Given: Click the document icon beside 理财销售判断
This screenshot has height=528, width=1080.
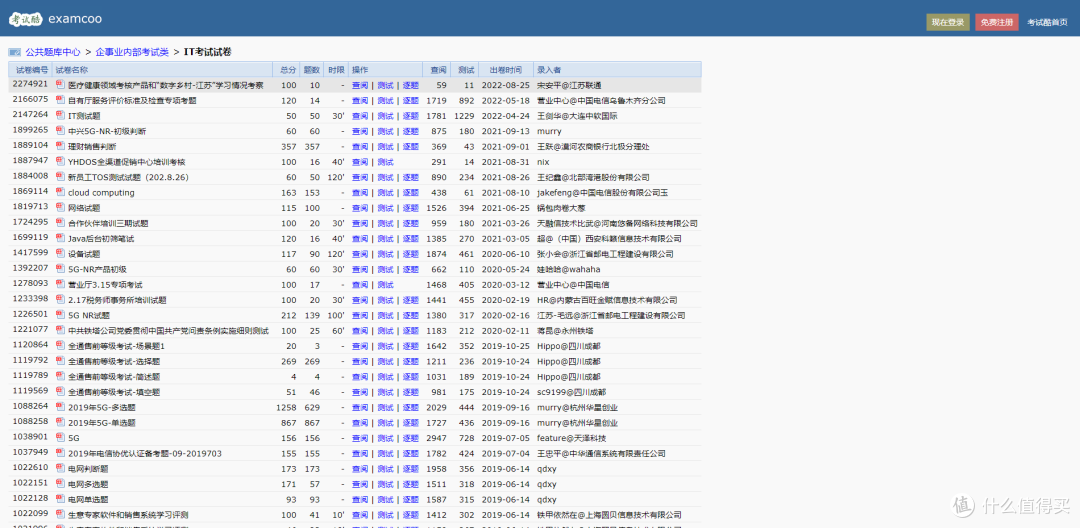Looking at the screenshot, I should pos(60,146).
